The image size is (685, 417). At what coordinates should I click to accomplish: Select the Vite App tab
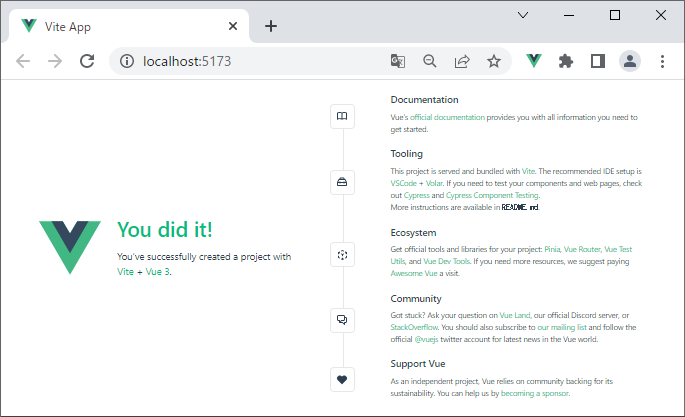pyautogui.click(x=127, y=26)
